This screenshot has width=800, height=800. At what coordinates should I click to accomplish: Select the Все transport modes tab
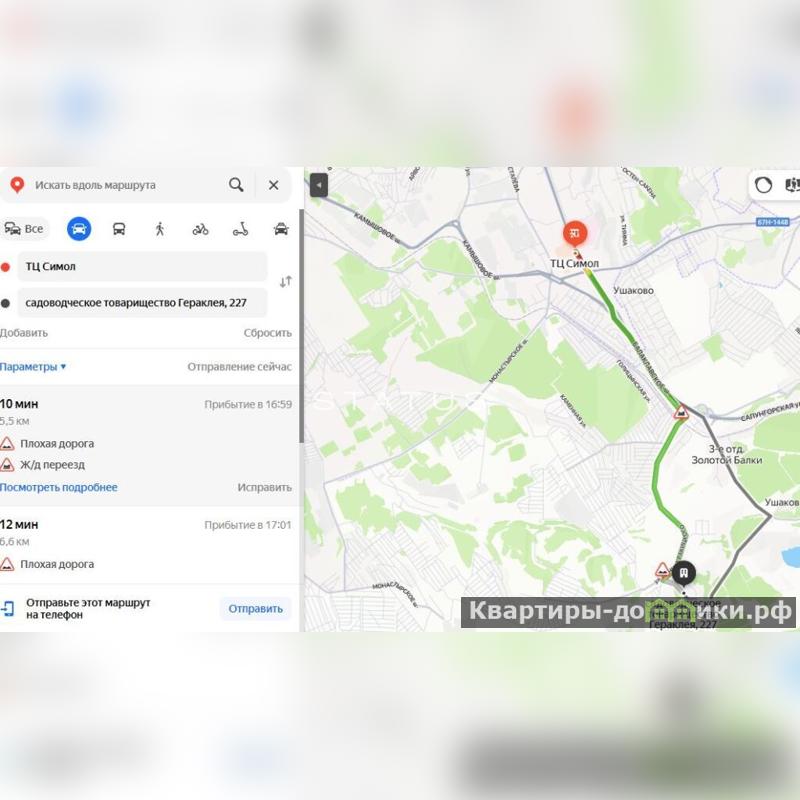pyautogui.click(x=24, y=229)
